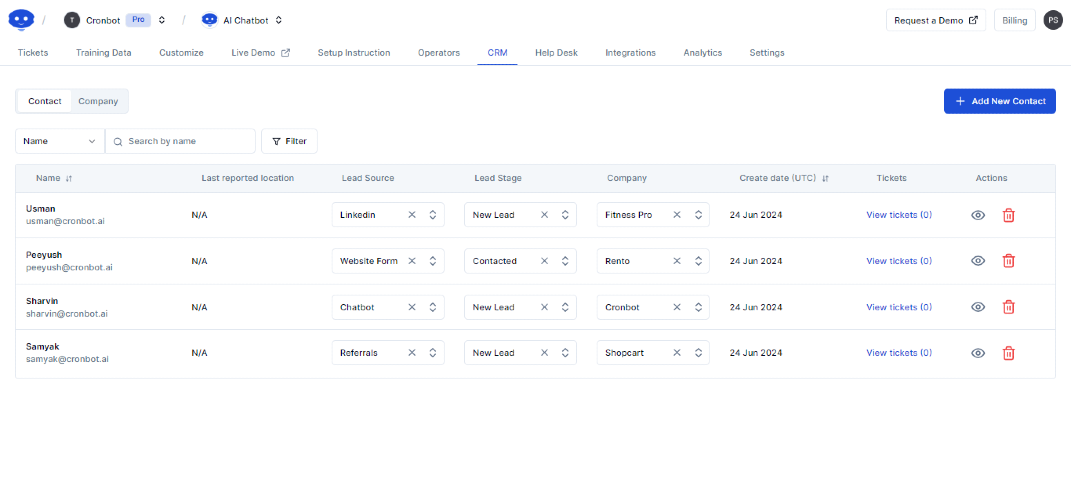Click Add New Contact button
The width and height of the screenshot is (1071, 500).
pos(1000,101)
